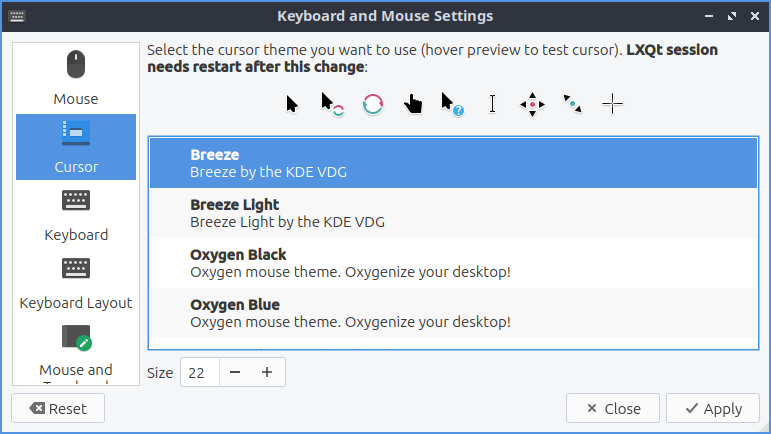771x434 pixels.
Task: Select the Cursor page in sidebar
Action: [x=76, y=146]
